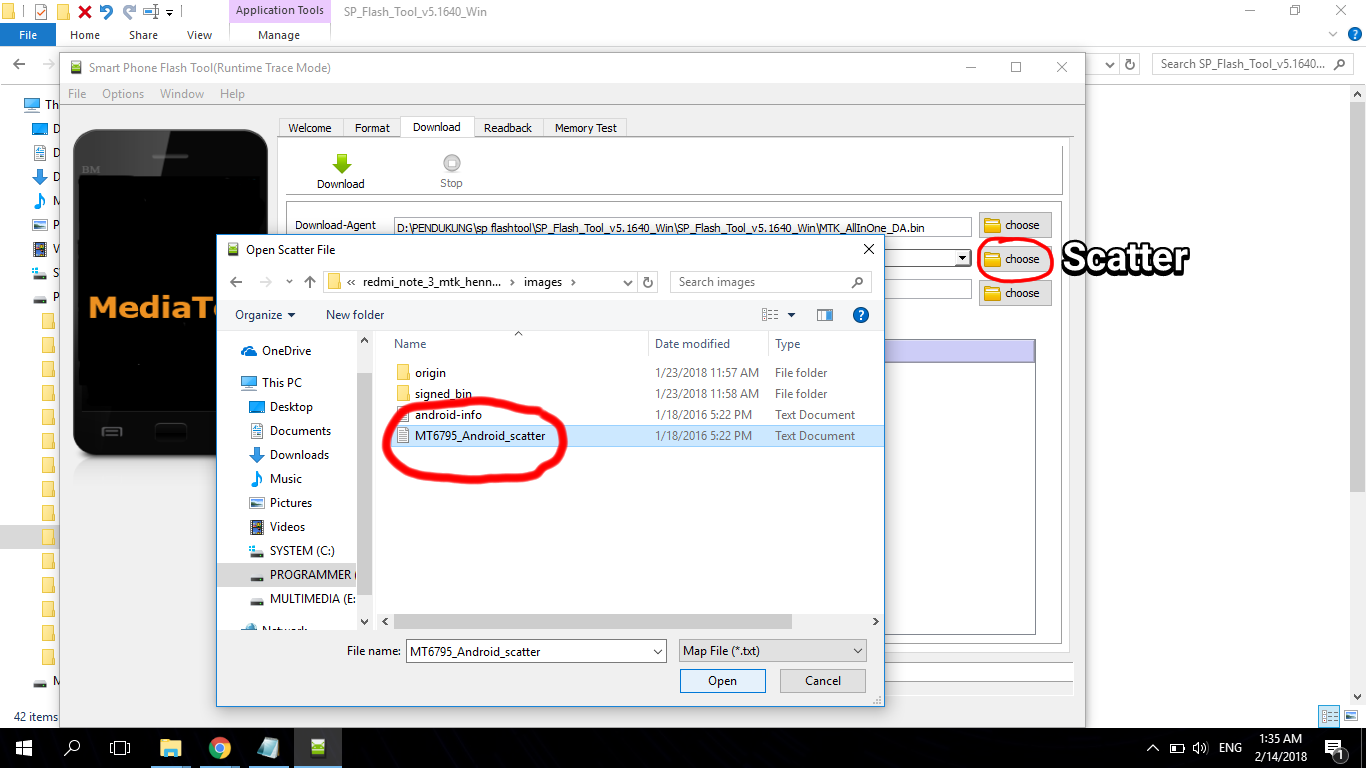Image resolution: width=1366 pixels, height=768 pixels.
Task: Click the dialog refresh button
Action: [648, 282]
